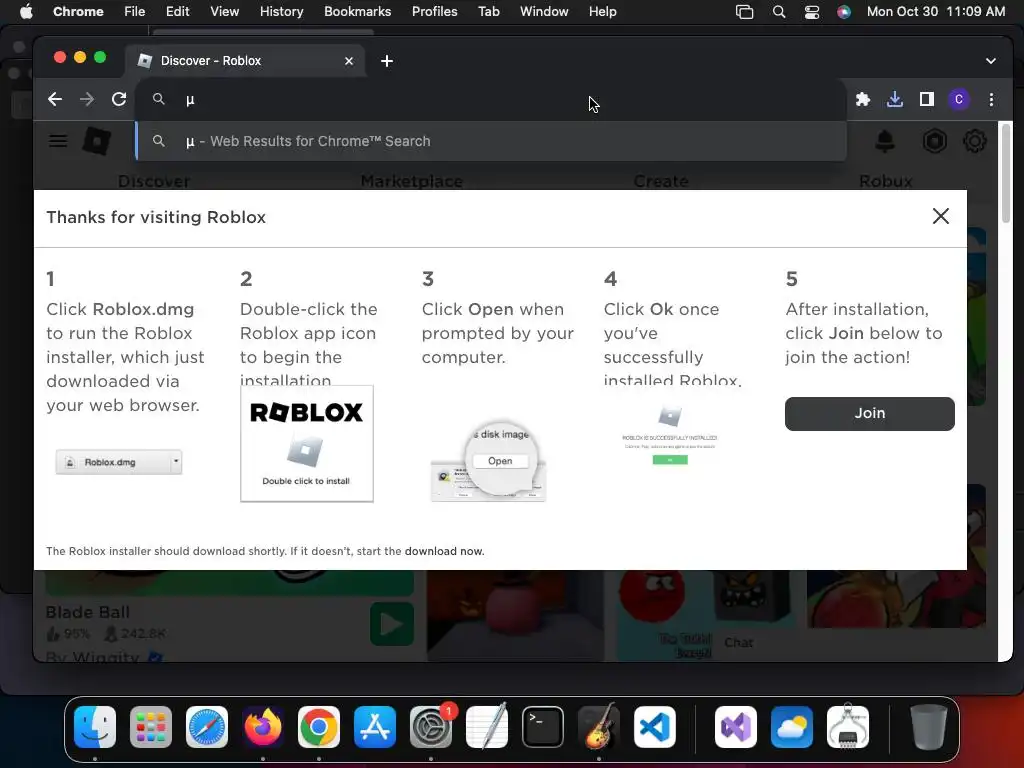Open Chrome's three-dot menu
This screenshot has width=1024, height=768.
coord(991,99)
